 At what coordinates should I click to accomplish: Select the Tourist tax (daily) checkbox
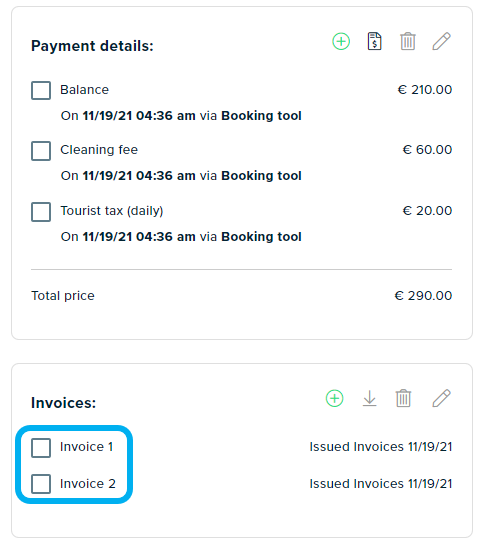(x=41, y=212)
